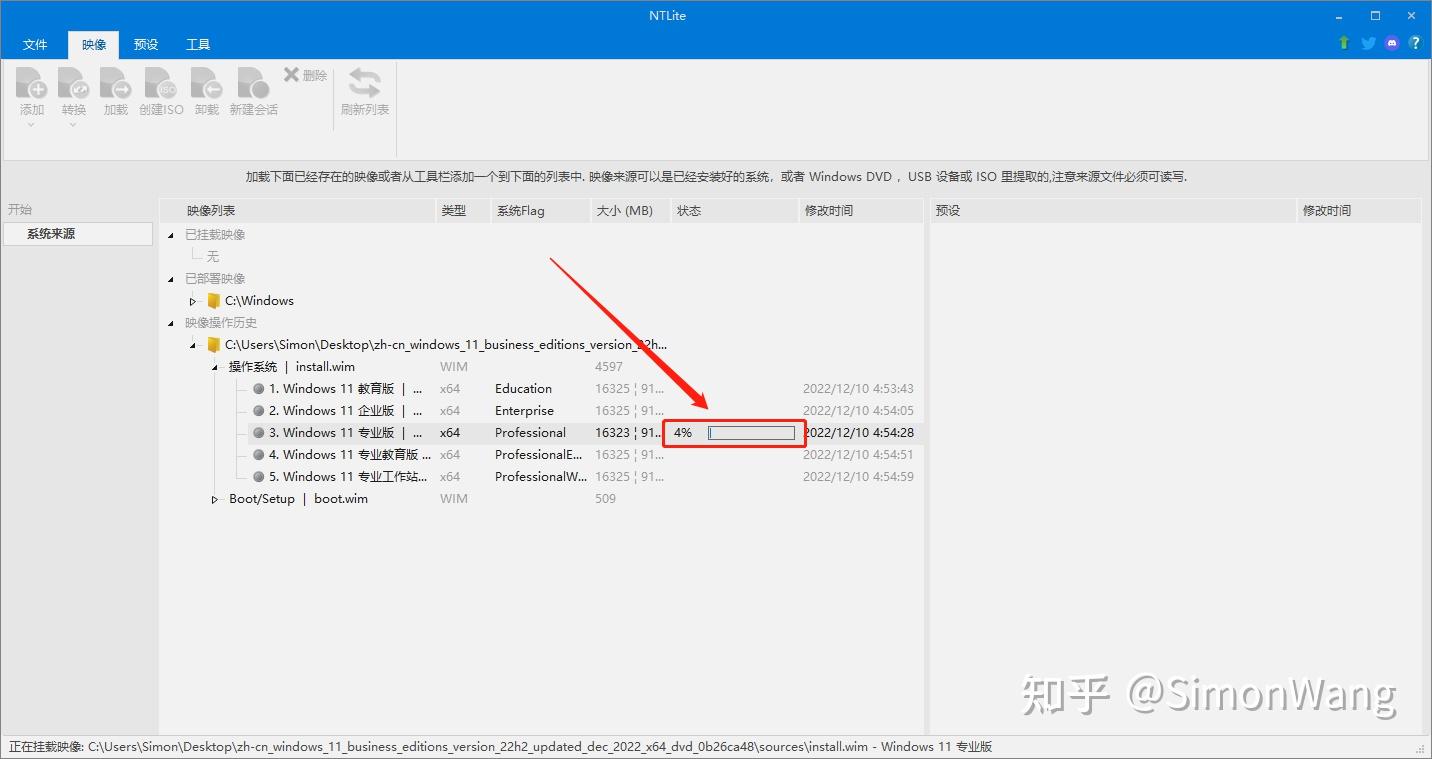
Task: Click the green upgrade arrow icon
Action: [1343, 43]
